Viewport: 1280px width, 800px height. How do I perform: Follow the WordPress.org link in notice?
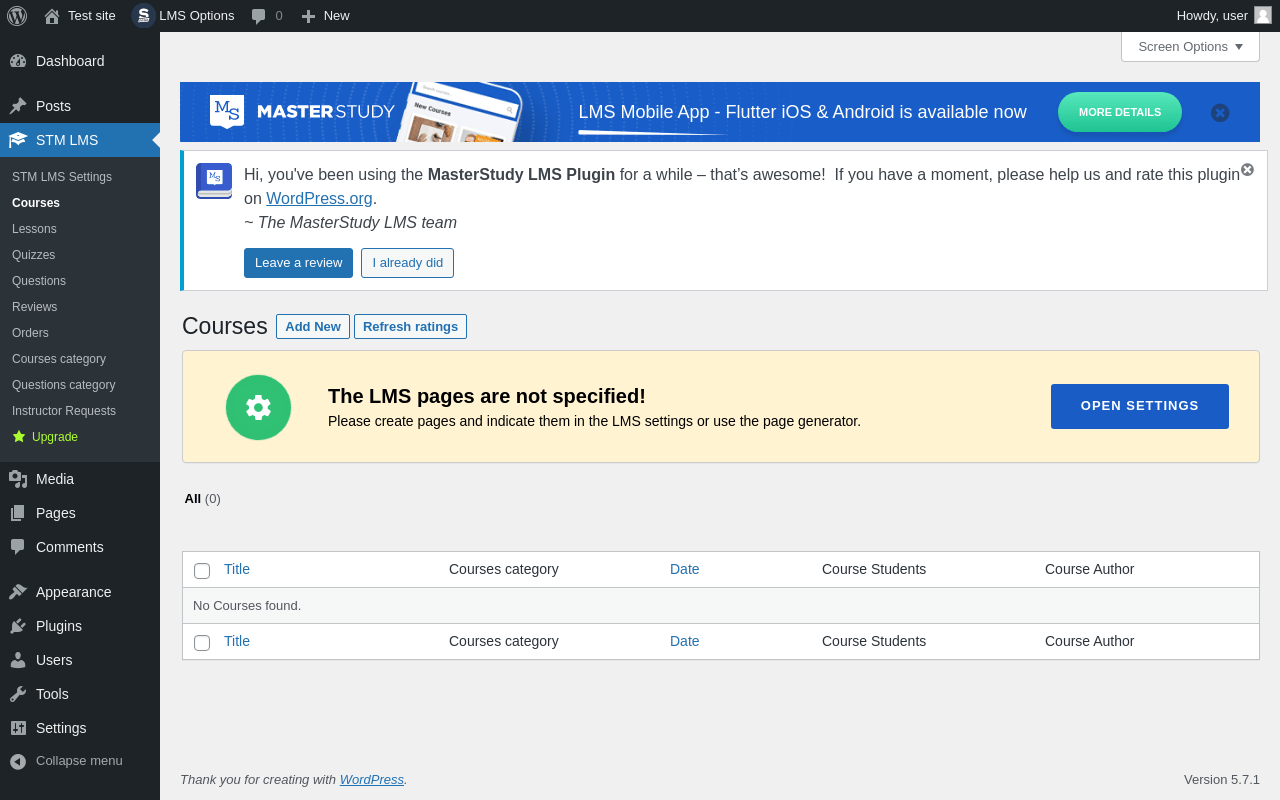click(x=319, y=198)
